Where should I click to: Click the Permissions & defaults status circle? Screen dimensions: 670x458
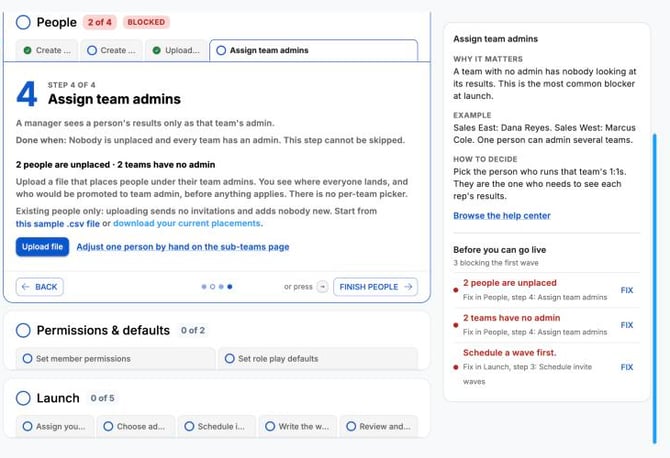tap(23, 330)
